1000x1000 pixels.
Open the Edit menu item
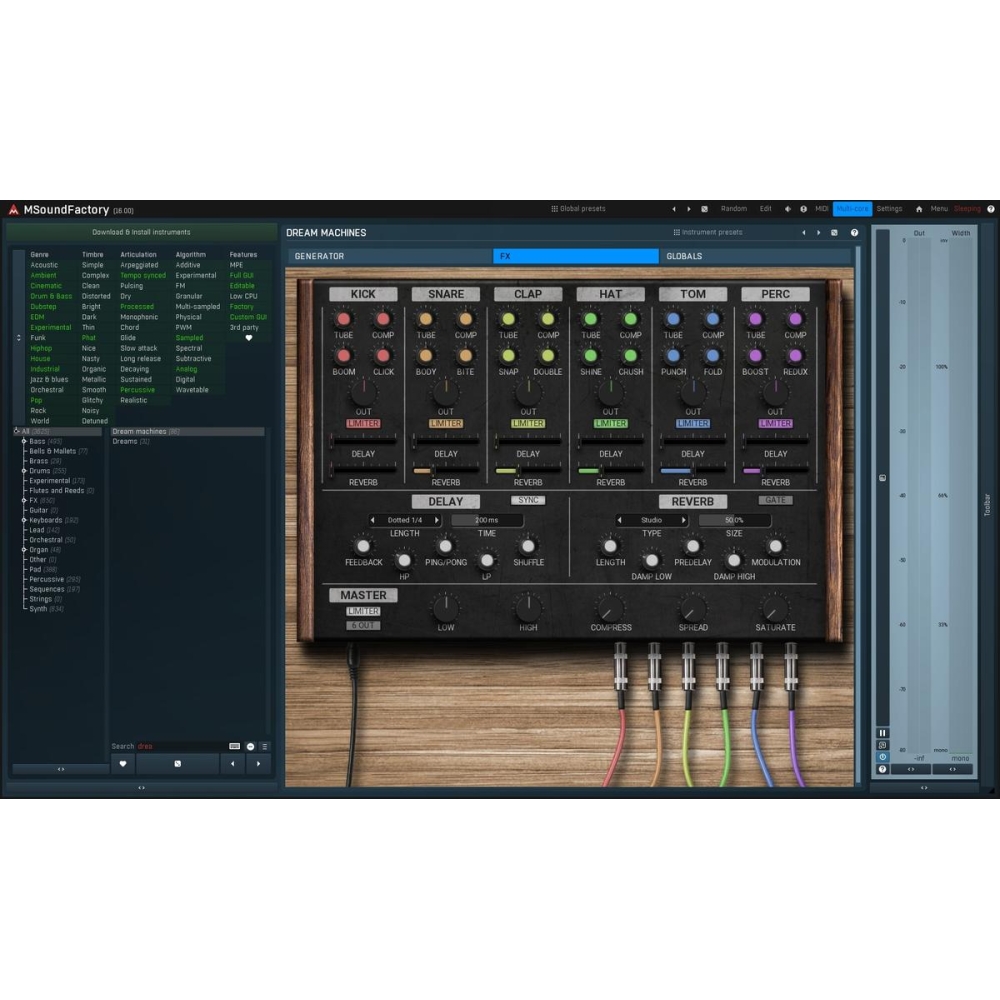point(765,209)
